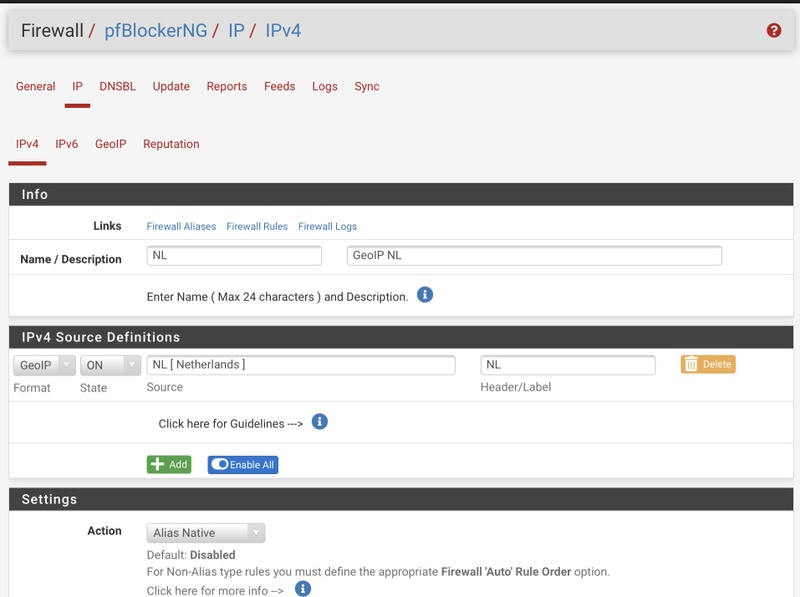Click the "Name / Description" label
800x597 pixels.
71,259
